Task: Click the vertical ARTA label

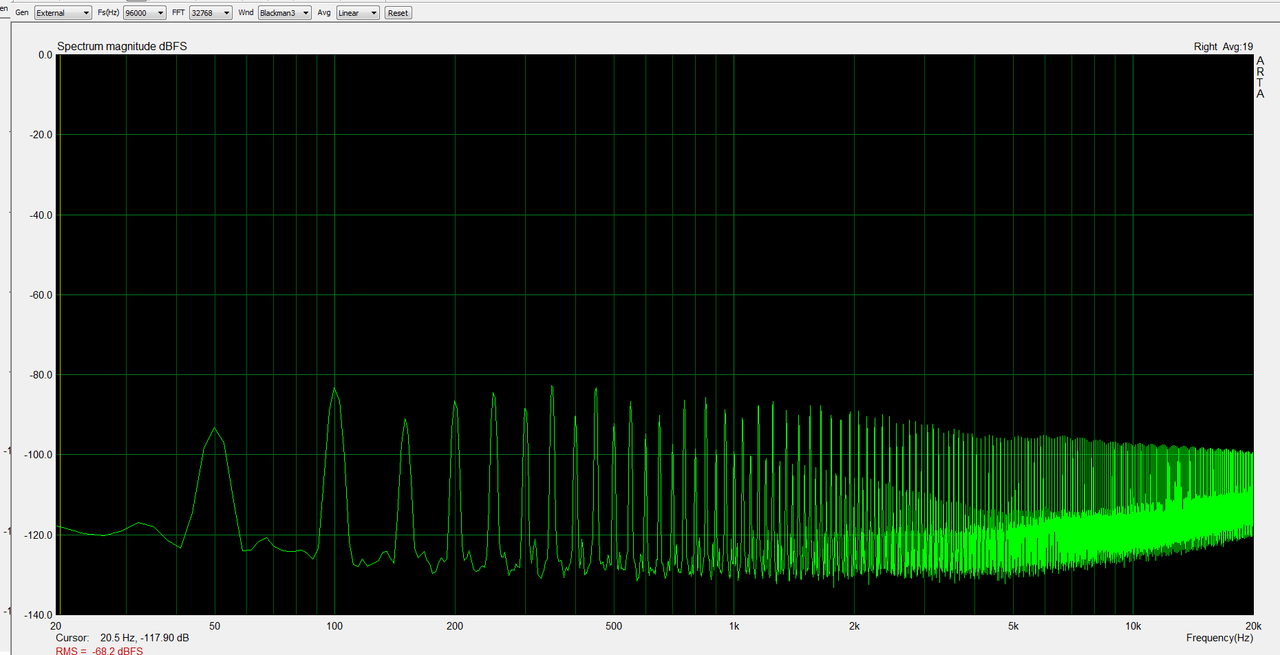Action: click(x=1260, y=78)
